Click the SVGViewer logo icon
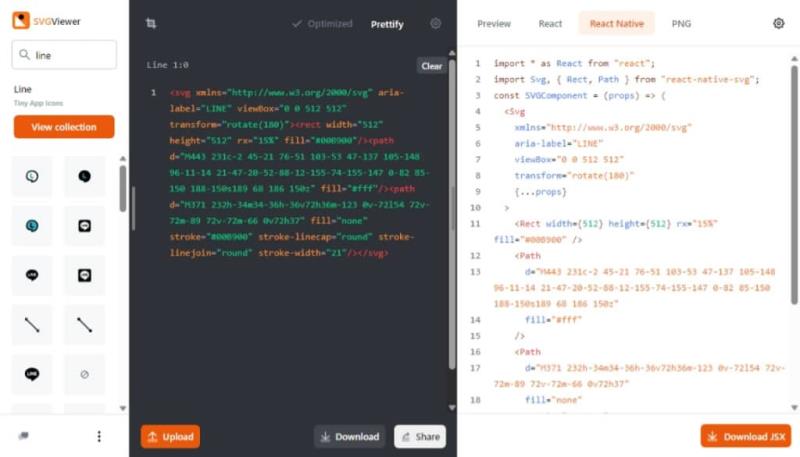 21,21
